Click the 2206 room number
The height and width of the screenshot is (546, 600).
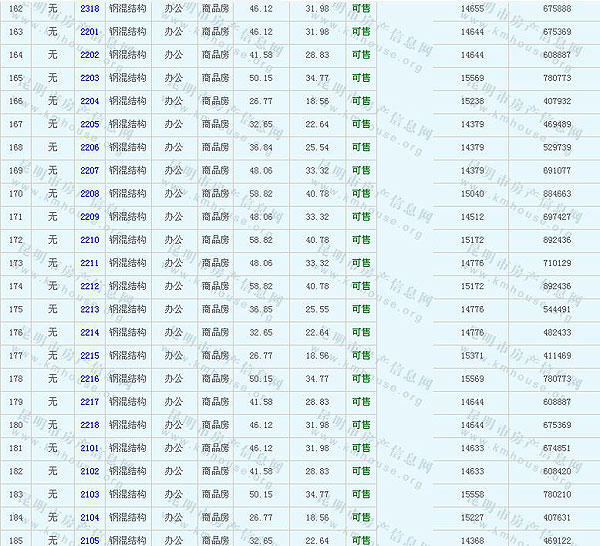click(89, 147)
